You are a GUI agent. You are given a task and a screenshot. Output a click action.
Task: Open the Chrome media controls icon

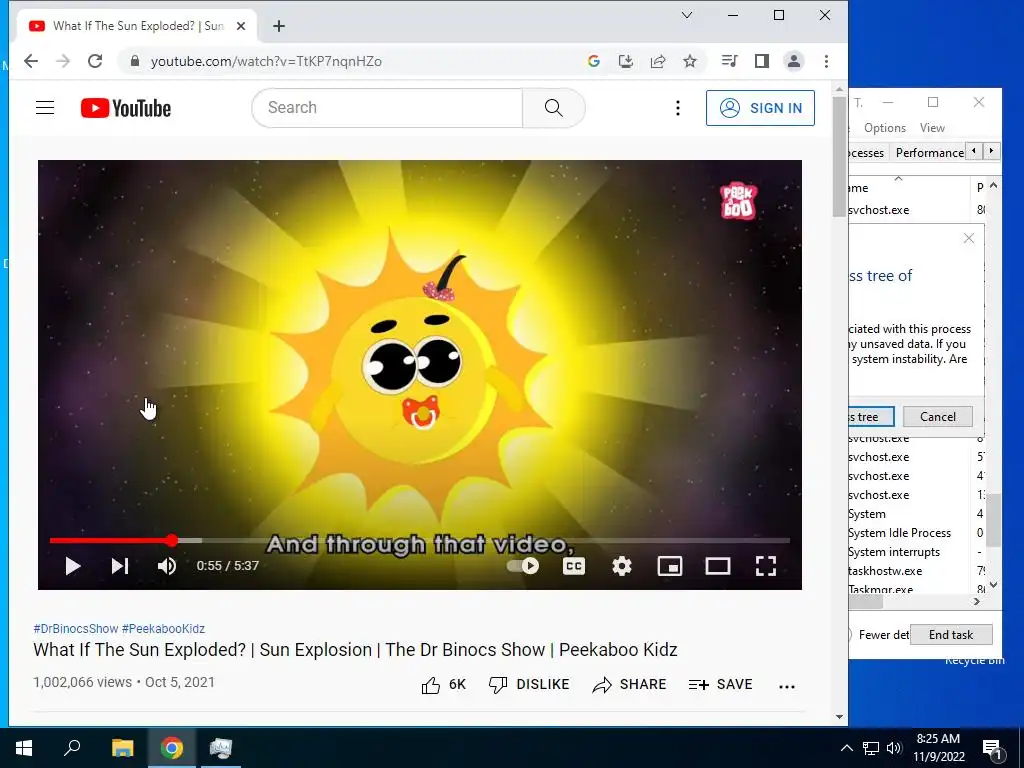[x=729, y=61]
